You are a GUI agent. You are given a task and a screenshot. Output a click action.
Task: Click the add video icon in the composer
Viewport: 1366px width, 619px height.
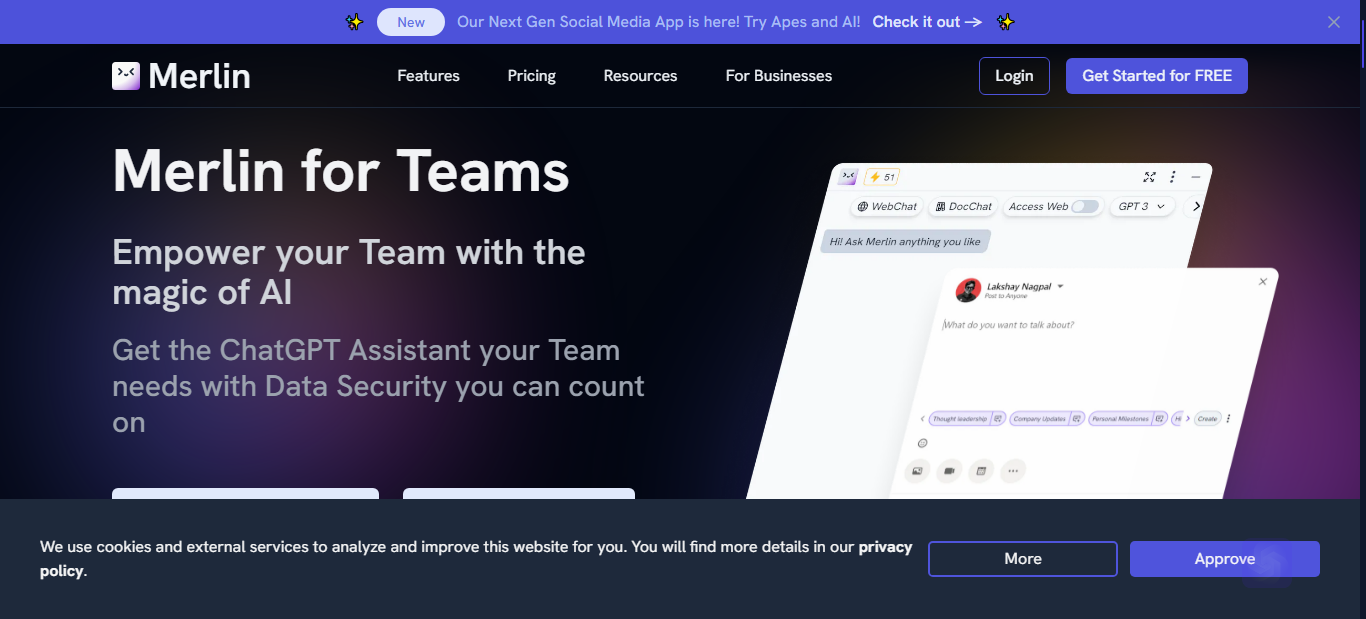coord(949,471)
